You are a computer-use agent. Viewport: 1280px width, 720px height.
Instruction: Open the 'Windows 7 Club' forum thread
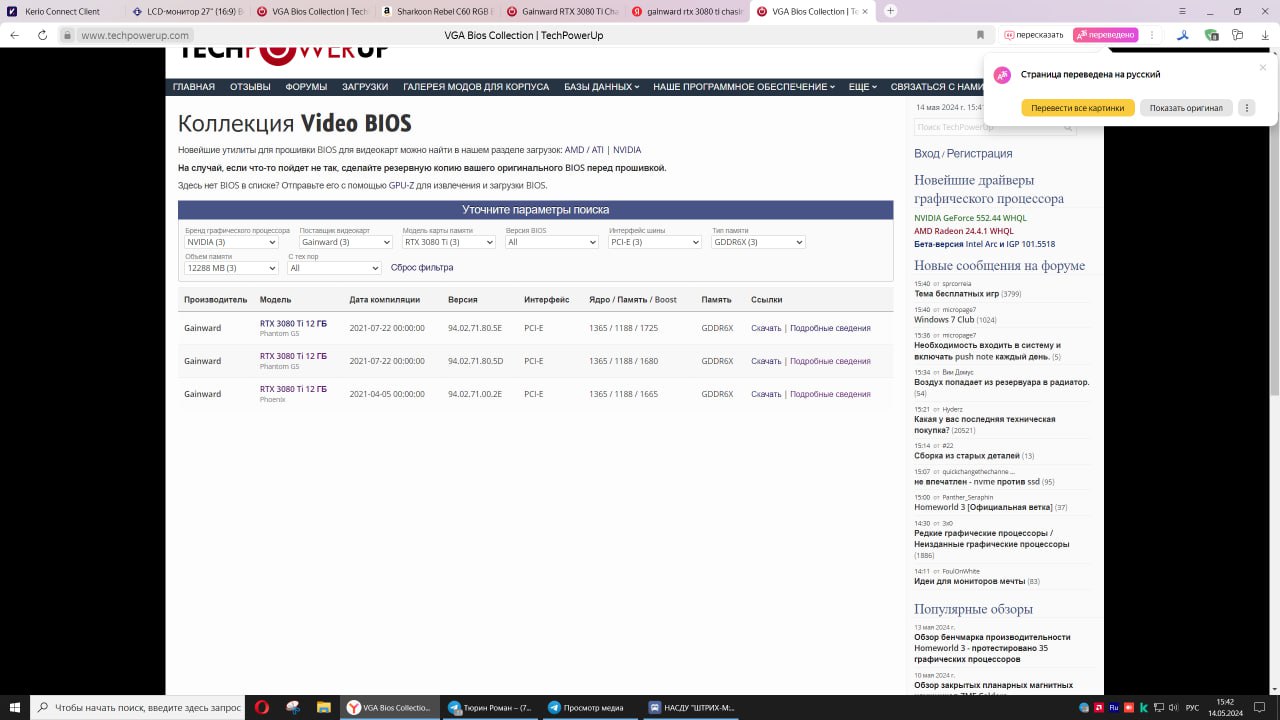coord(944,320)
